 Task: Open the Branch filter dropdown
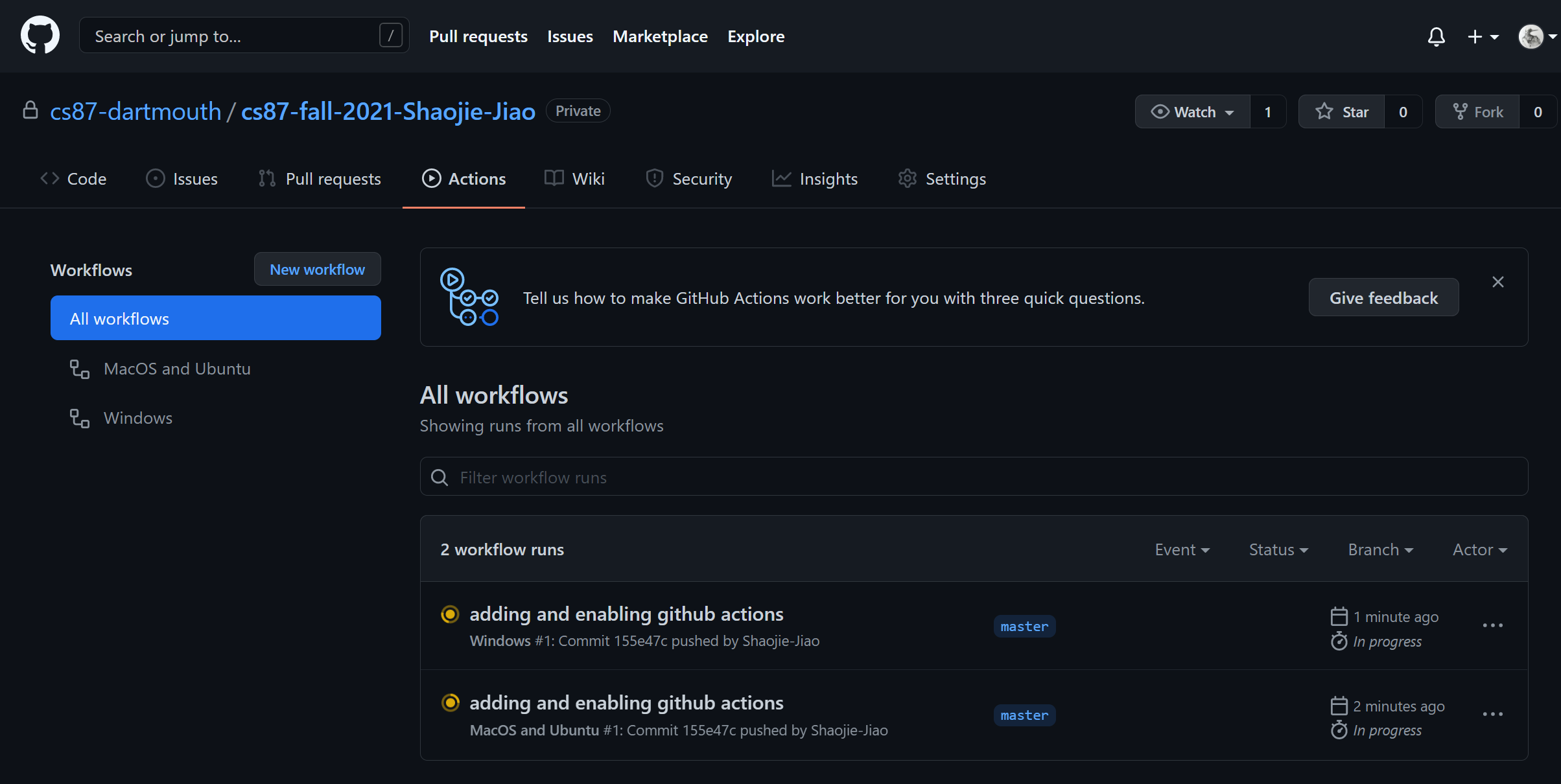tap(1380, 549)
